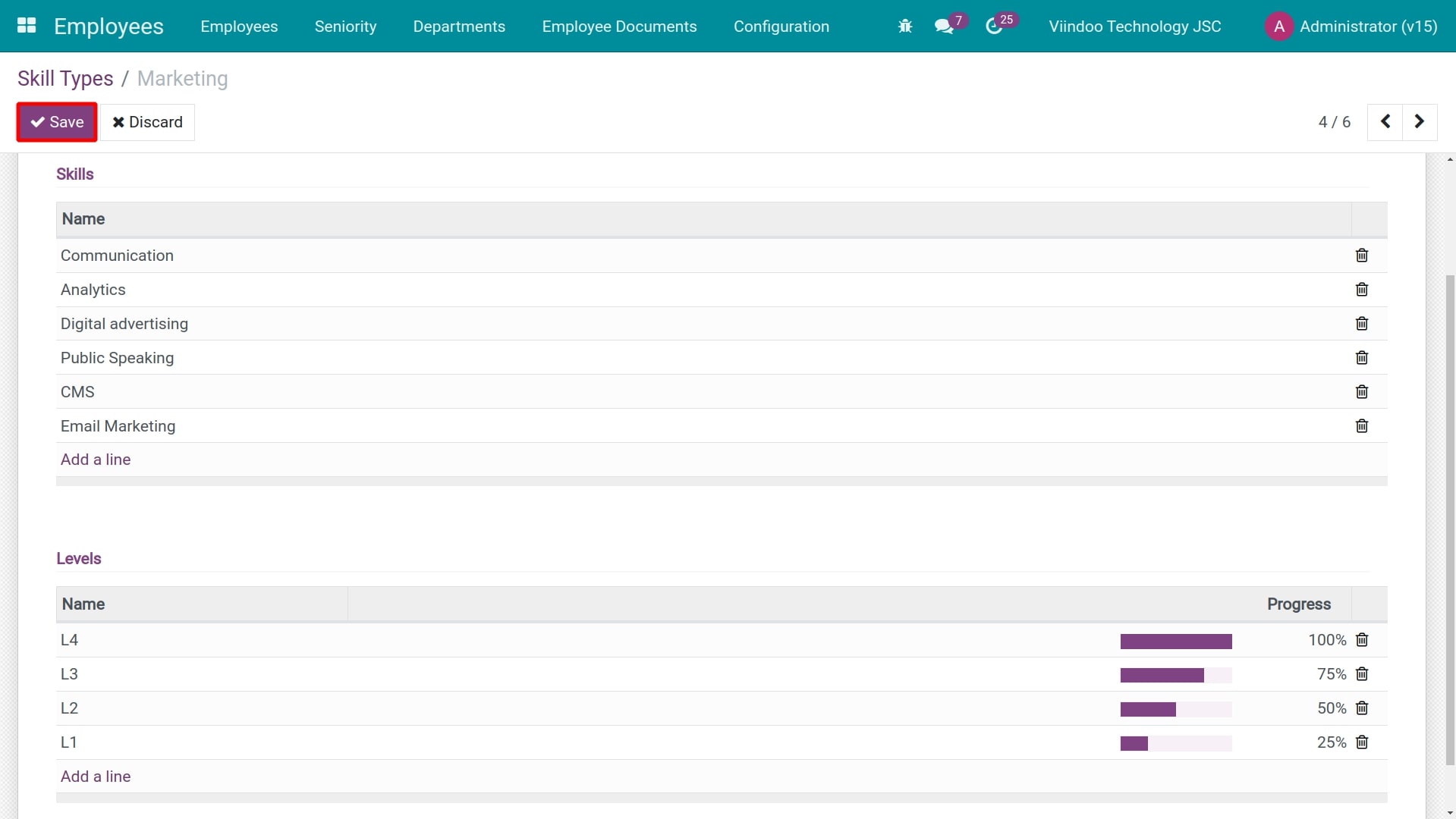1456x819 pixels.
Task: Click the L3 progress bar
Action: [1175, 675]
